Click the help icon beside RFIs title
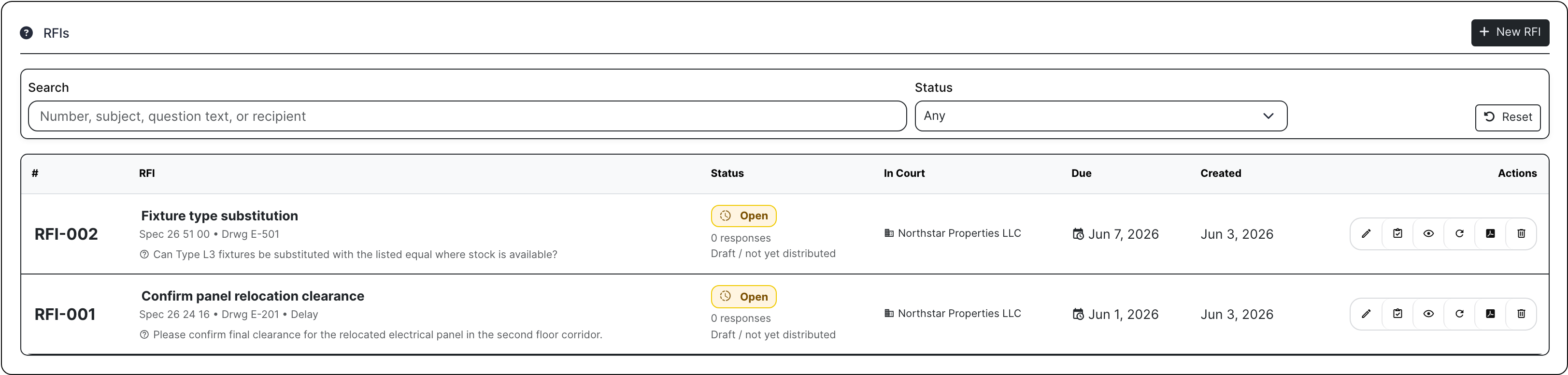Viewport: 1568px width, 375px height. (26, 33)
